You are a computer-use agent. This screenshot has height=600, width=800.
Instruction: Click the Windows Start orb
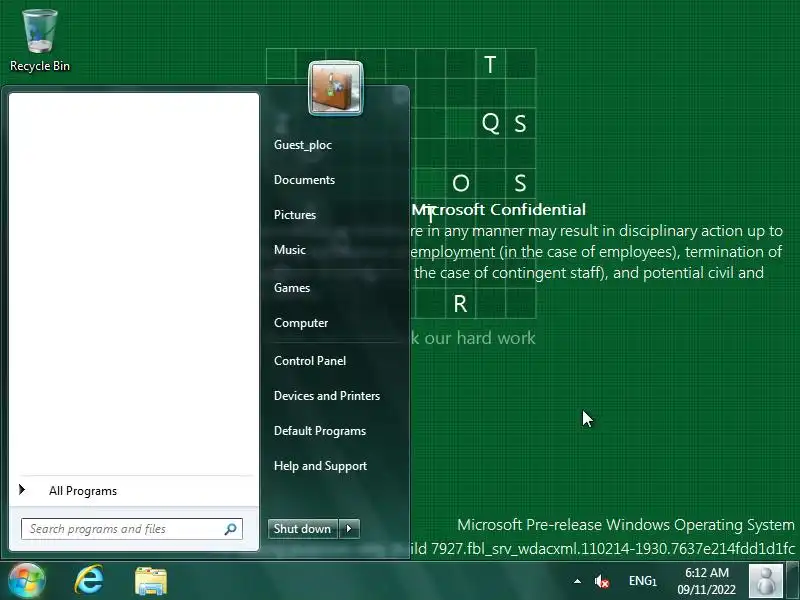pos(27,581)
